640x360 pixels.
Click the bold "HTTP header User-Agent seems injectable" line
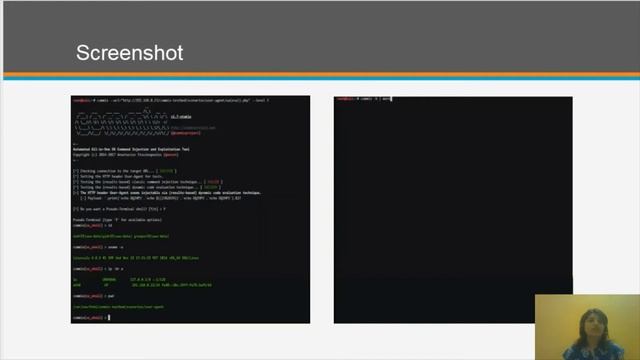pyautogui.click(x=167, y=193)
